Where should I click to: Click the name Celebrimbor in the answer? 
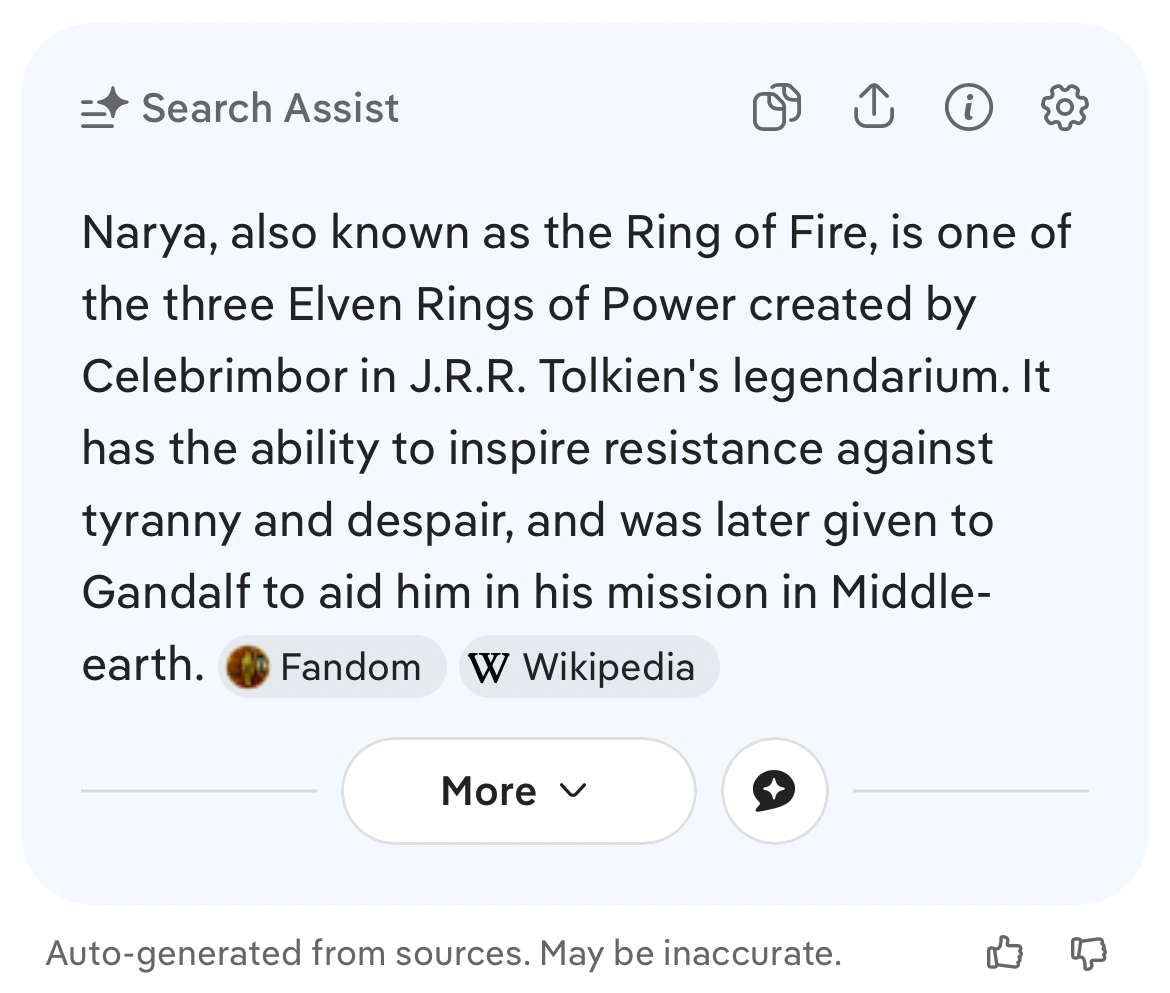206,378
